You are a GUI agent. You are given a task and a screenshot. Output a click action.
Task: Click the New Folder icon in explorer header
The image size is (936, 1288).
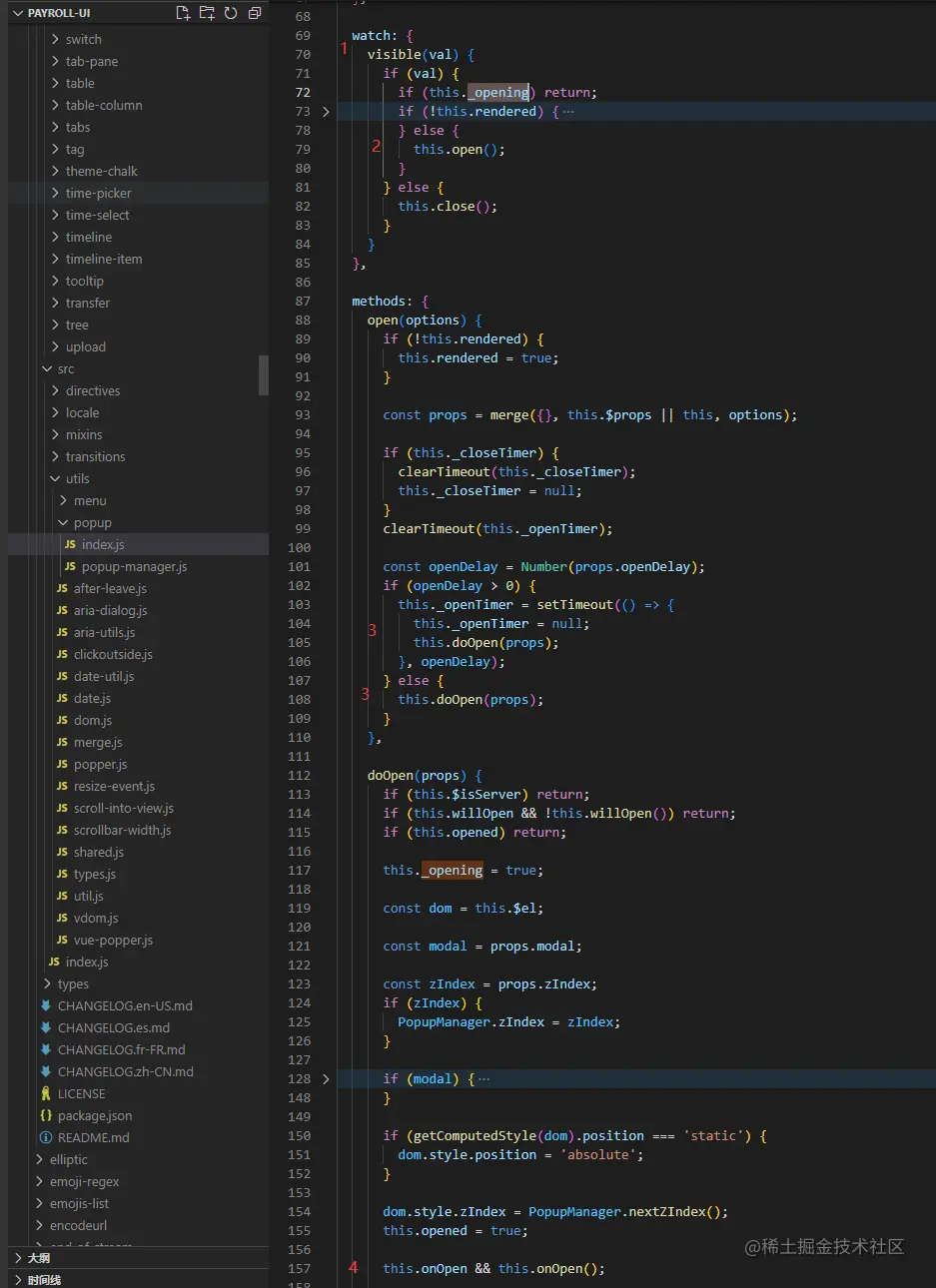tap(207, 13)
